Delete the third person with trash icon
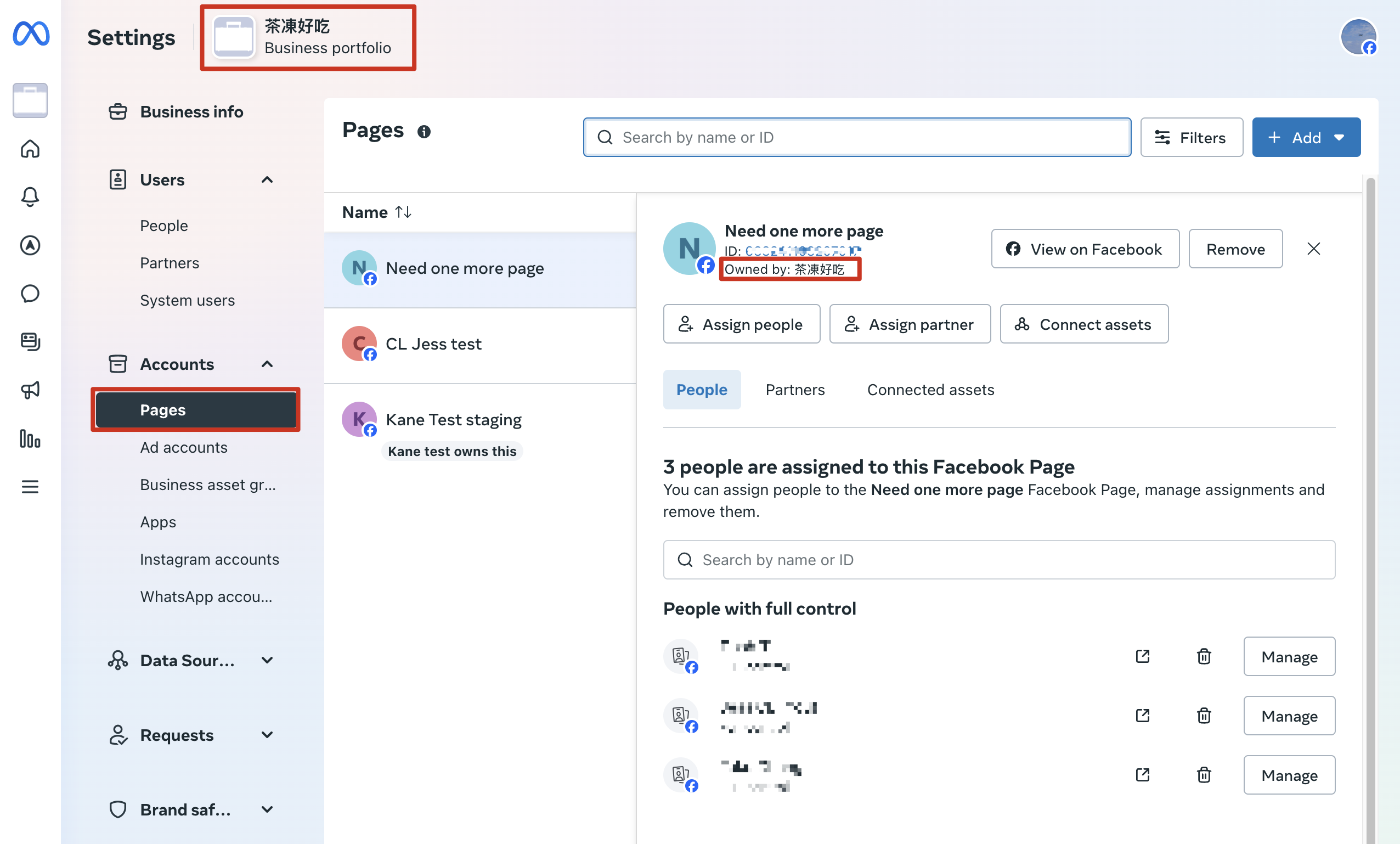 pyautogui.click(x=1204, y=774)
